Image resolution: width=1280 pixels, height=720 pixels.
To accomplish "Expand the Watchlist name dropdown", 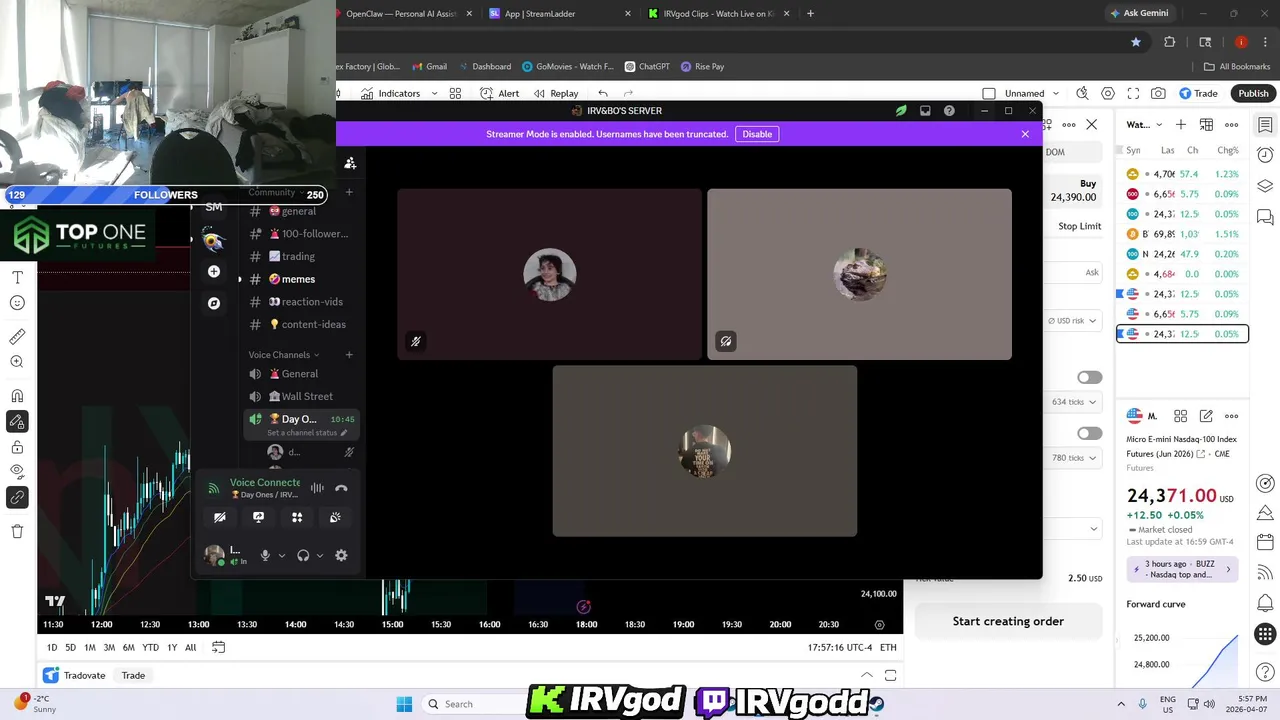I will pos(1143,125).
